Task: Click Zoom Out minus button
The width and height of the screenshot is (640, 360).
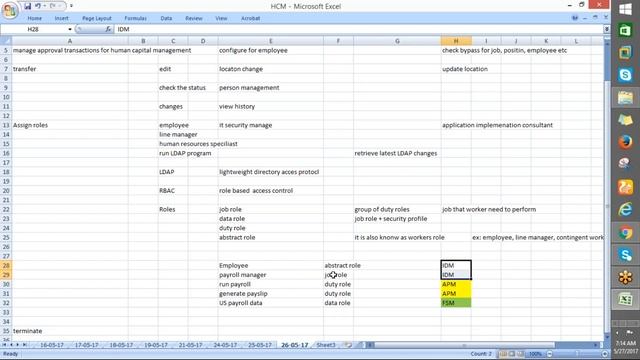Action: click(x=550, y=354)
